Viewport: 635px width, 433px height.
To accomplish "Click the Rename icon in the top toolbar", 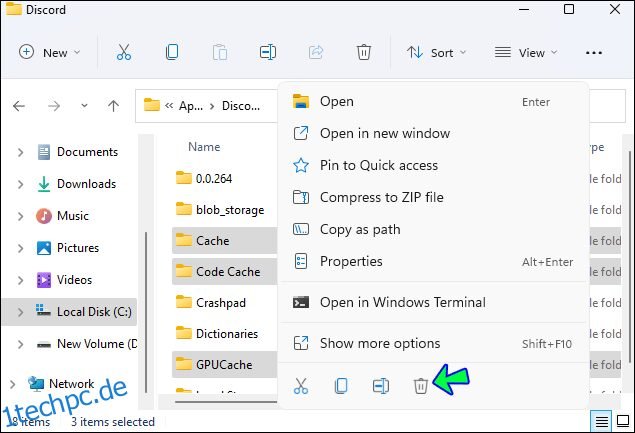I will [268, 52].
